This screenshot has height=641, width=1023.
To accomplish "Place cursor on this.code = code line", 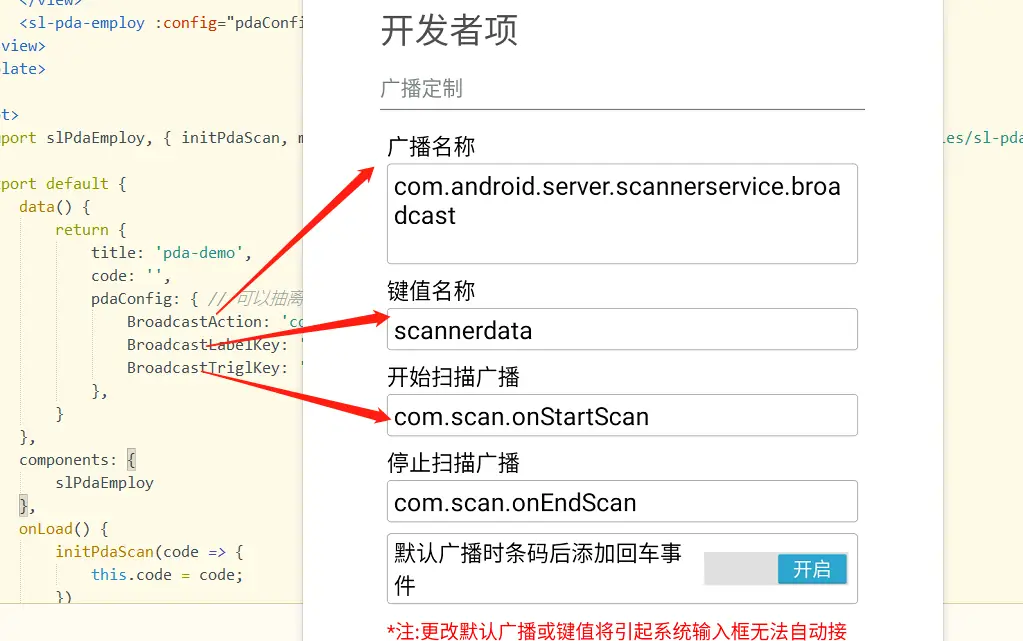I will click(167, 575).
